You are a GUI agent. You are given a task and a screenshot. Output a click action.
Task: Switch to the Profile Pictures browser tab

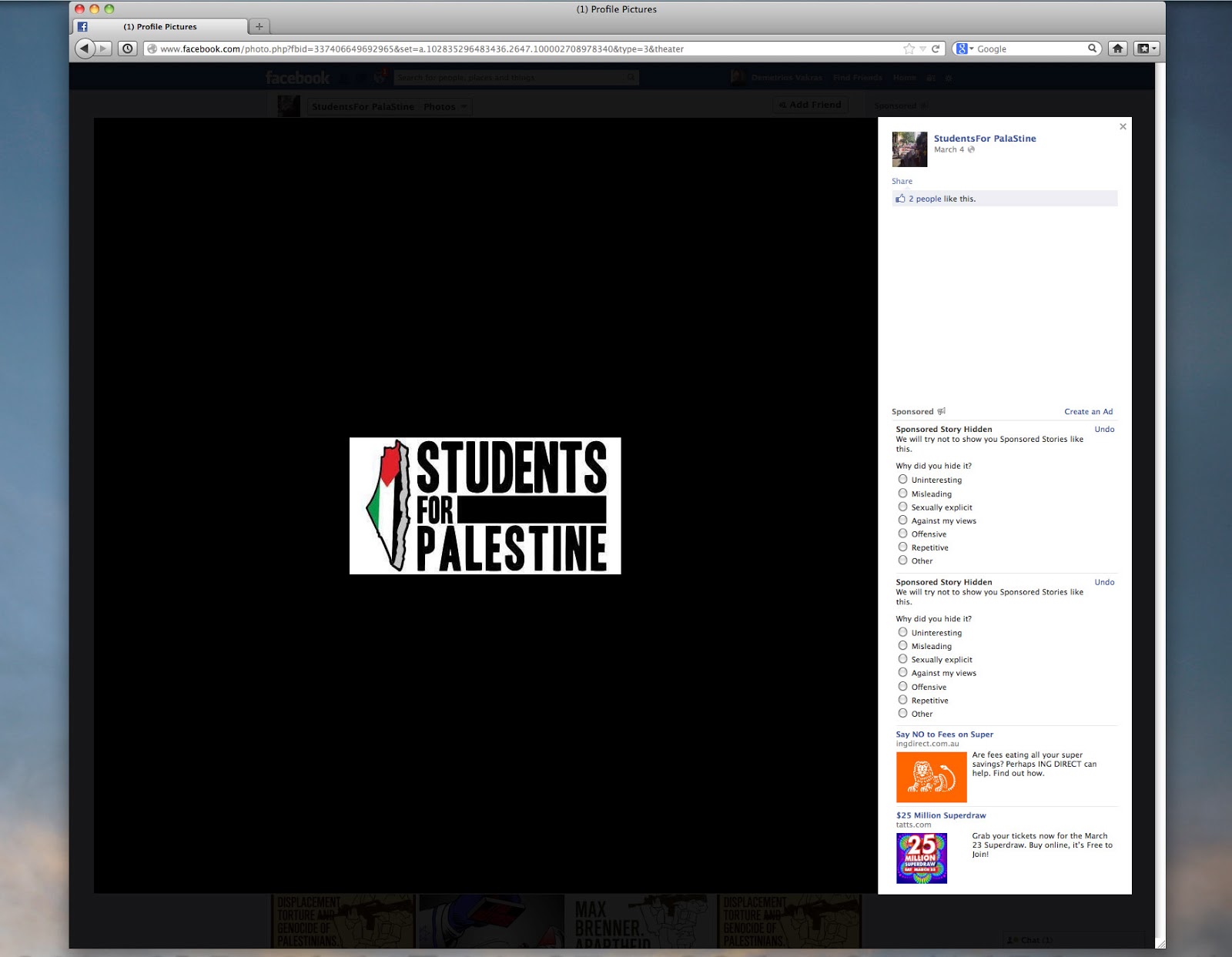pyautogui.click(x=160, y=26)
